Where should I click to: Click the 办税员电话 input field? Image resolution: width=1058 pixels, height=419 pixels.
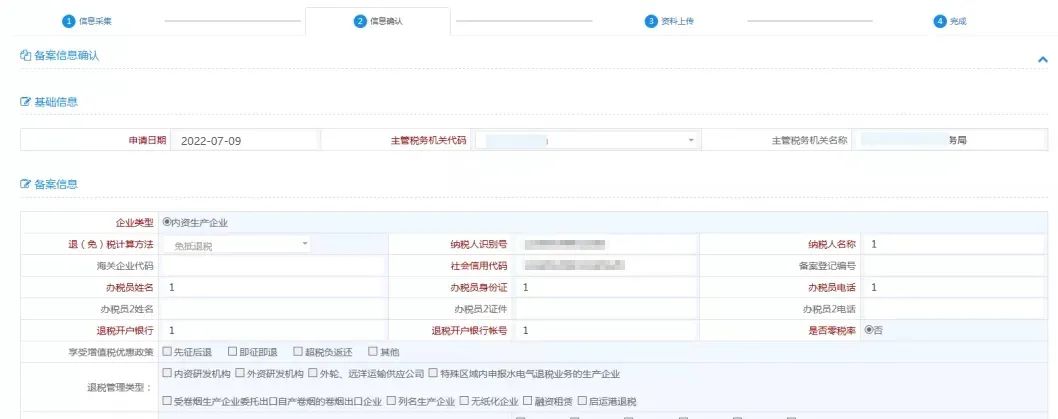click(x=954, y=287)
